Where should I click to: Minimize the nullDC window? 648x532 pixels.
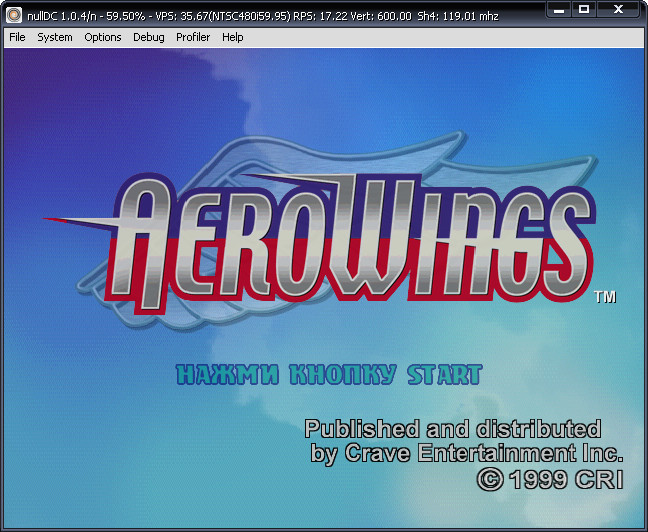pyautogui.click(x=559, y=10)
